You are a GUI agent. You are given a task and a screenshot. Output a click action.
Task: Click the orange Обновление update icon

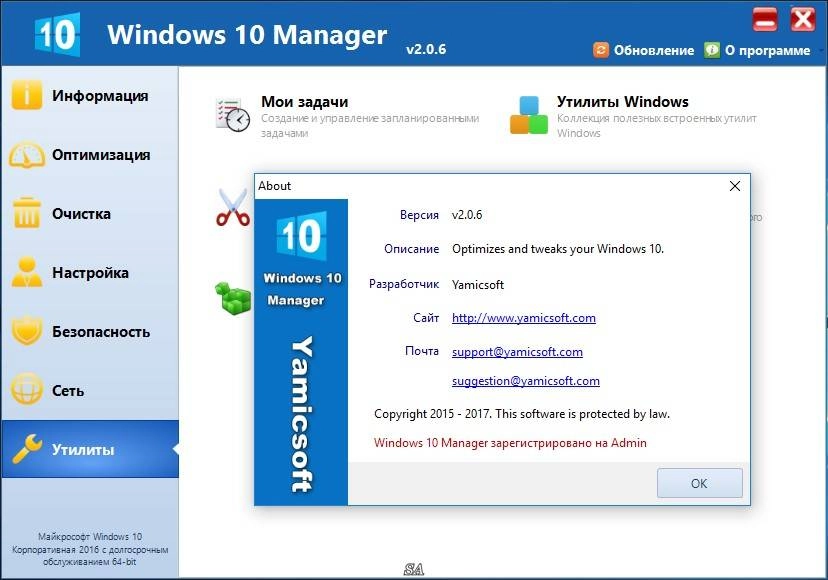click(x=601, y=50)
